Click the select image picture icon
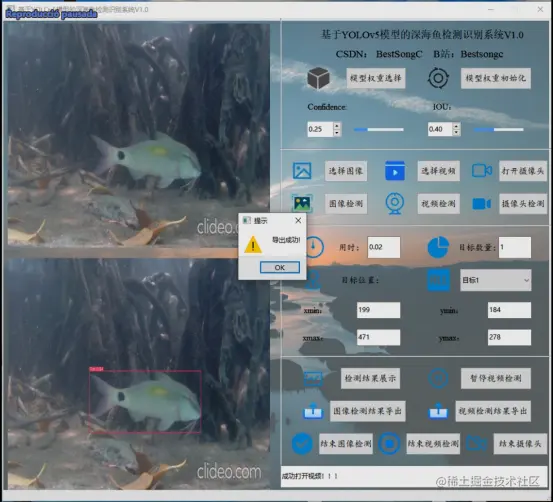The image size is (554, 502). pyautogui.click(x=302, y=171)
